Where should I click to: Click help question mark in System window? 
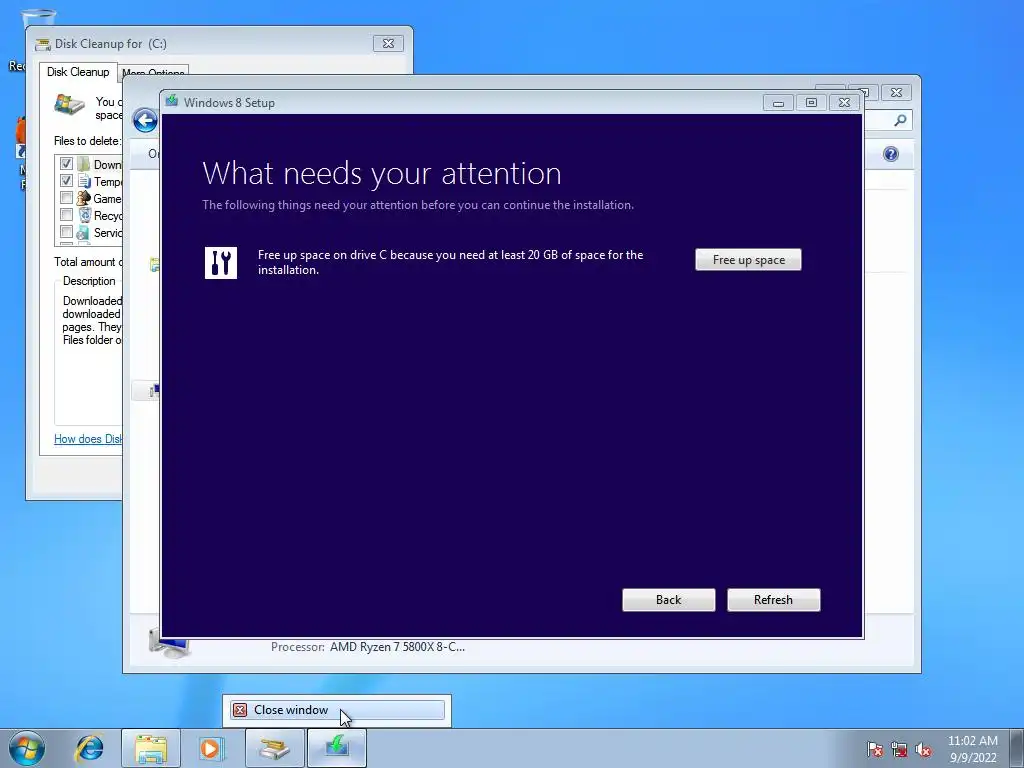pyautogui.click(x=891, y=153)
